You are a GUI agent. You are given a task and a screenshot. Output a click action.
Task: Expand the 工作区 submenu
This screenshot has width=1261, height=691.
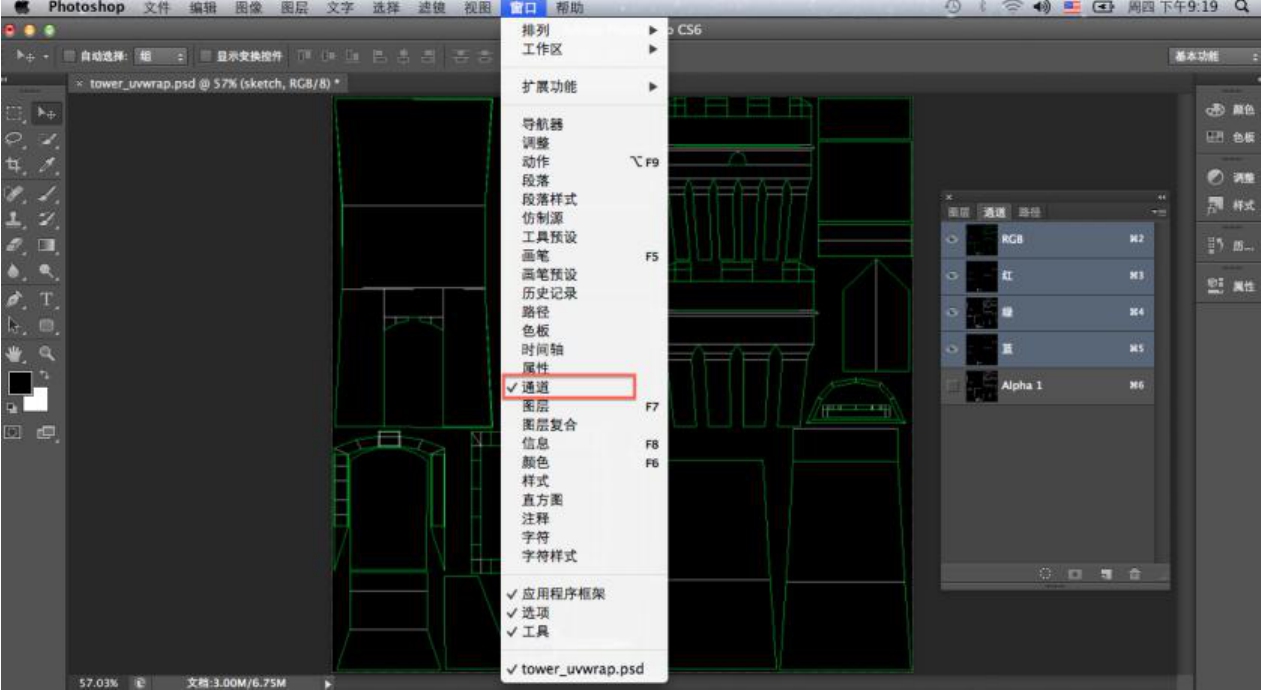(584, 49)
